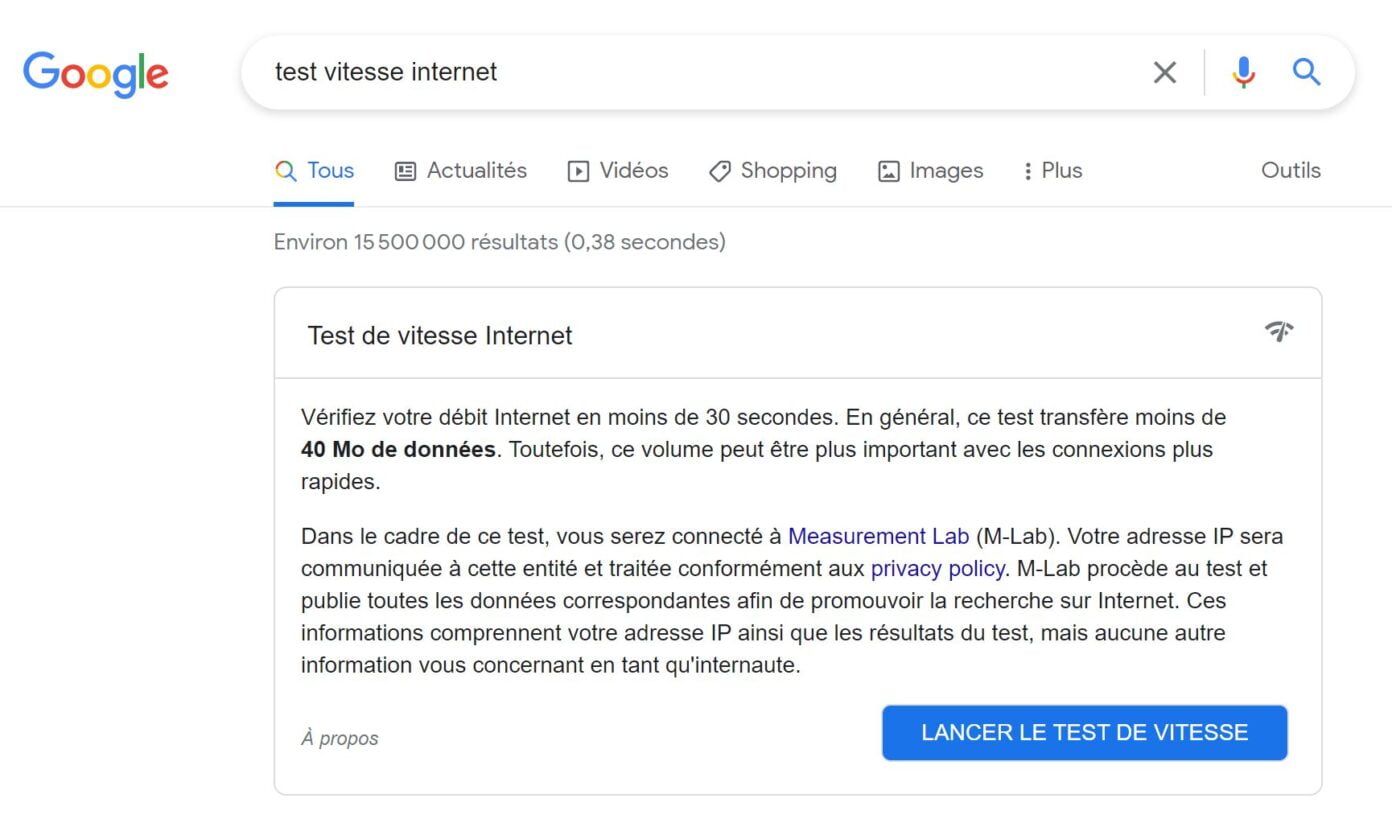The height and width of the screenshot is (815, 1392).
Task: Open the Measurement Lab link
Action: [877, 536]
